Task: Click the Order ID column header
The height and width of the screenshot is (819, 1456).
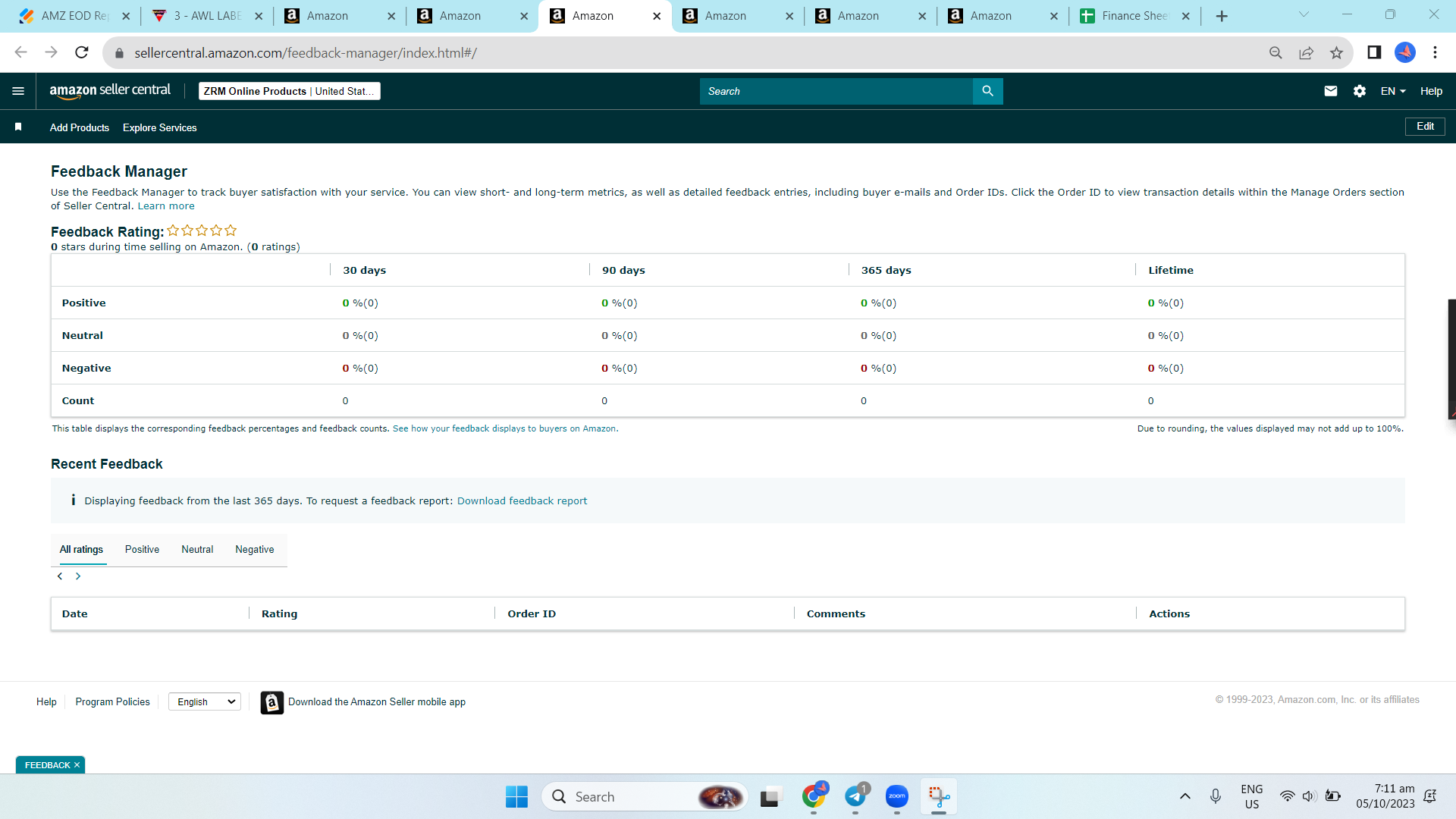Action: (x=532, y=614)
